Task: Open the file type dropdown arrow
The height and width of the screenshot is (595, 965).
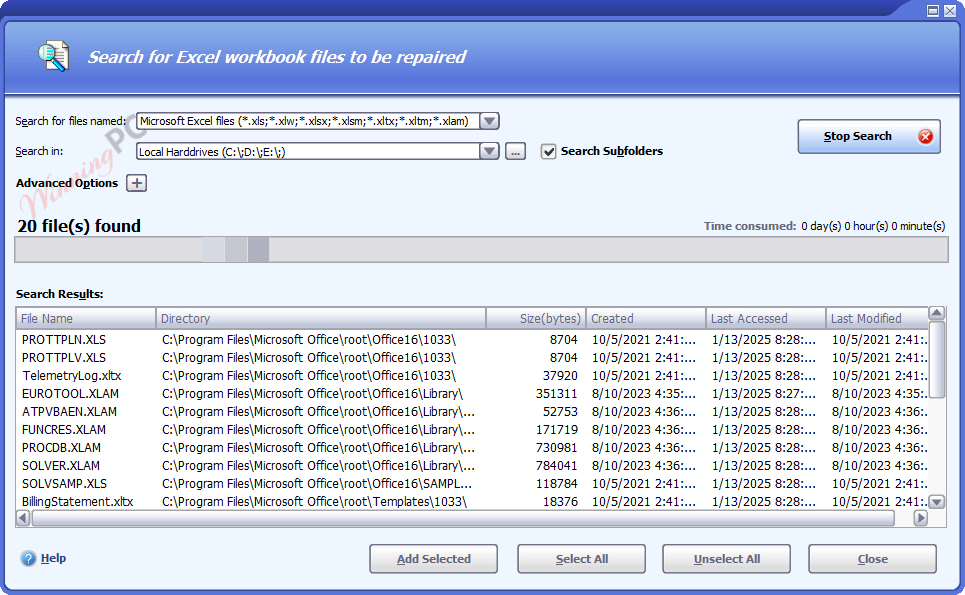Action: point(489,121)
